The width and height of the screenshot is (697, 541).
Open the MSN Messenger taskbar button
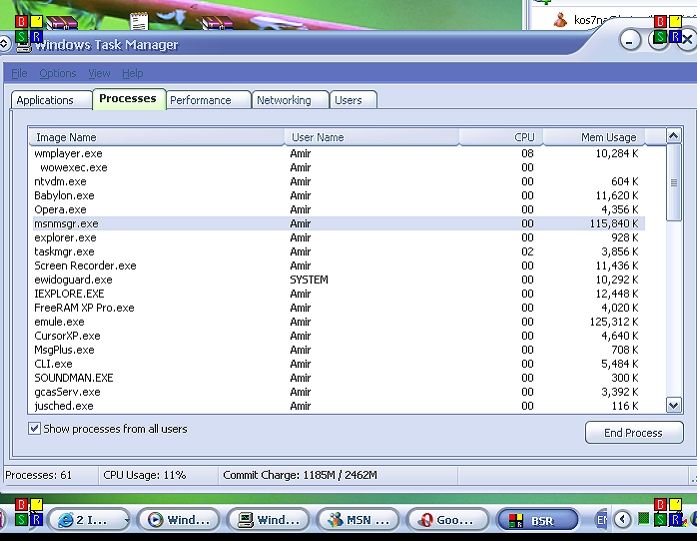point(358,520)
